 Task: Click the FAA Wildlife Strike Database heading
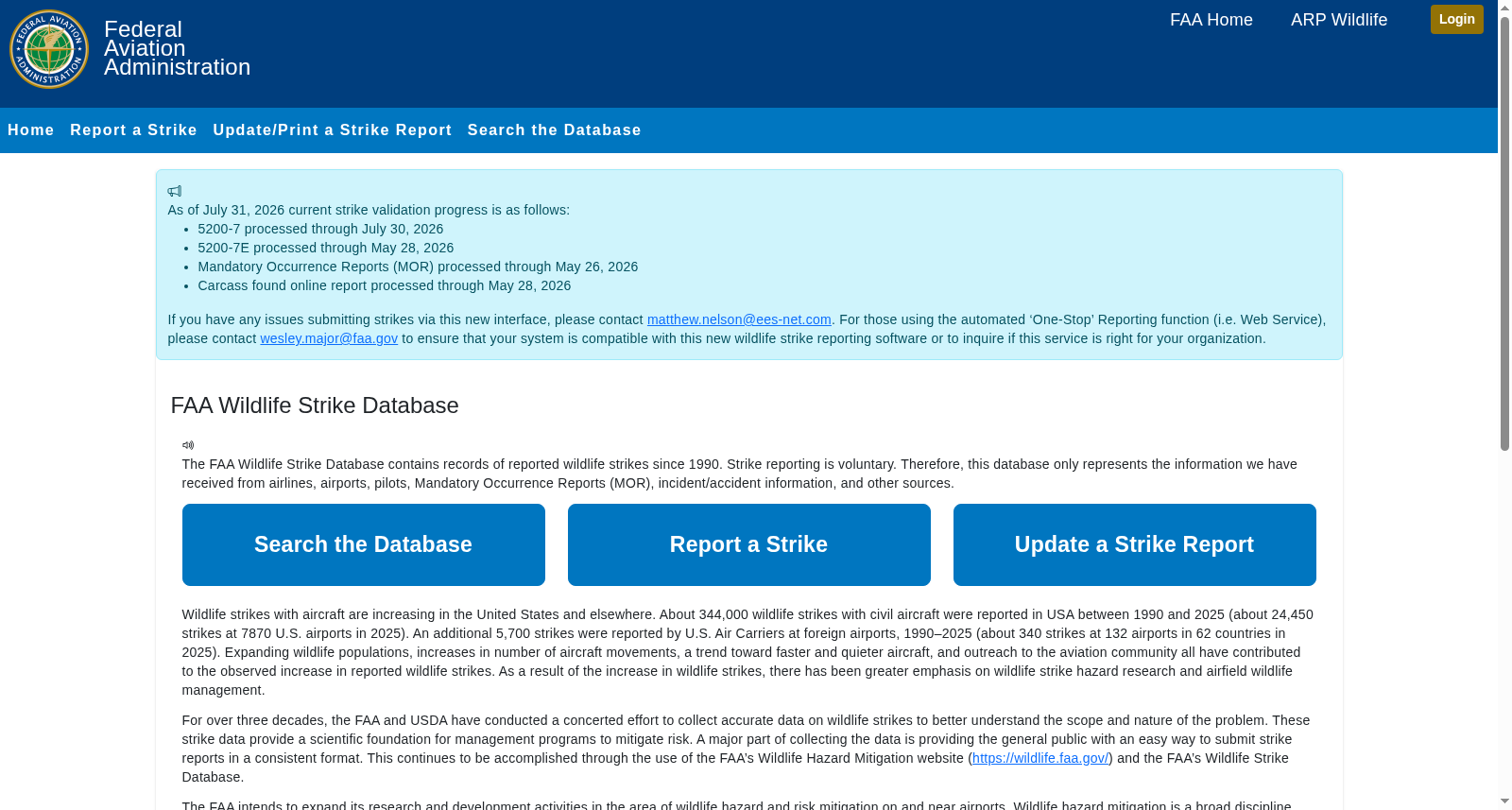[x=315, y=405]
